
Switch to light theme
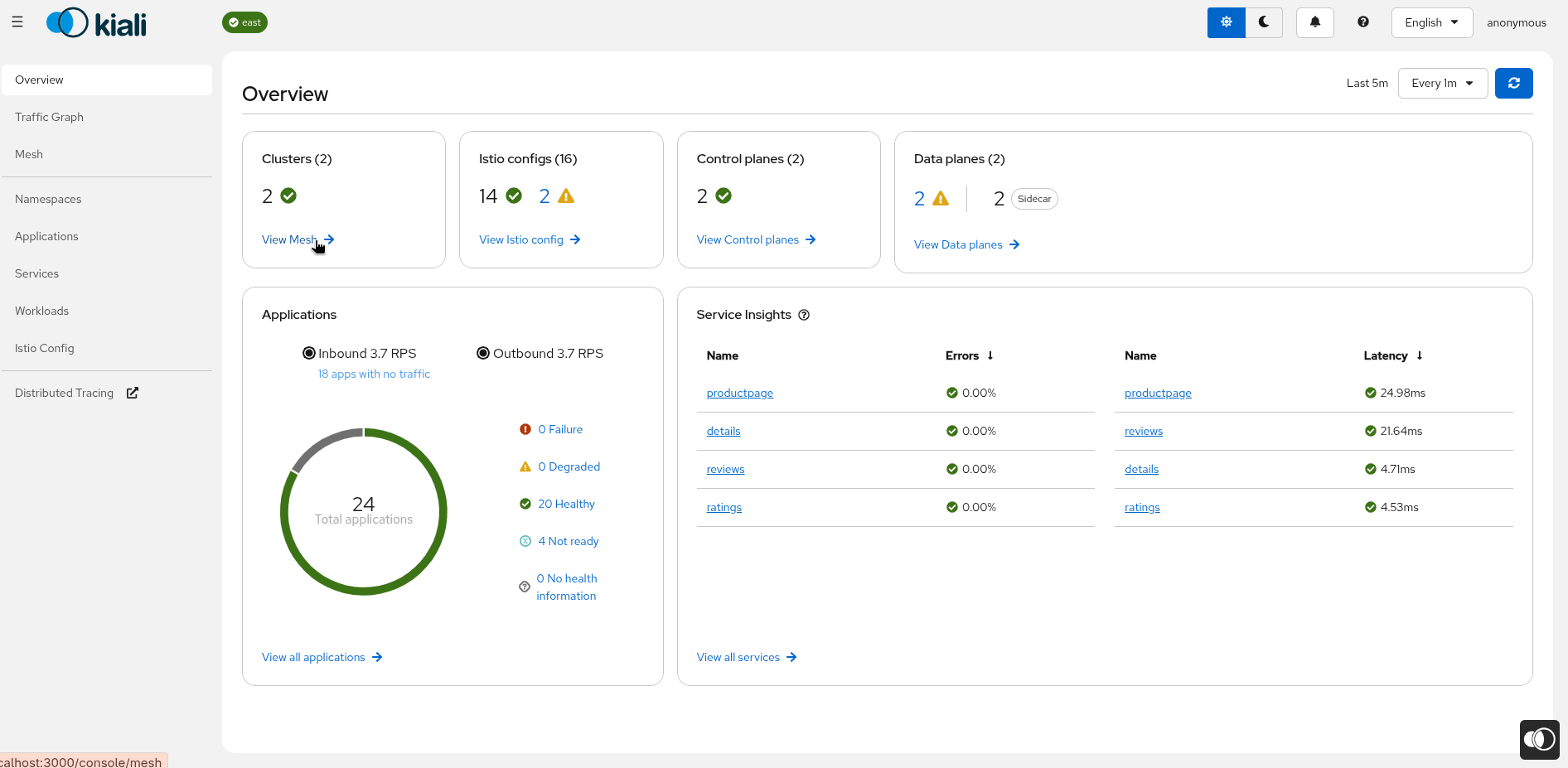(x=1226, y=22)
